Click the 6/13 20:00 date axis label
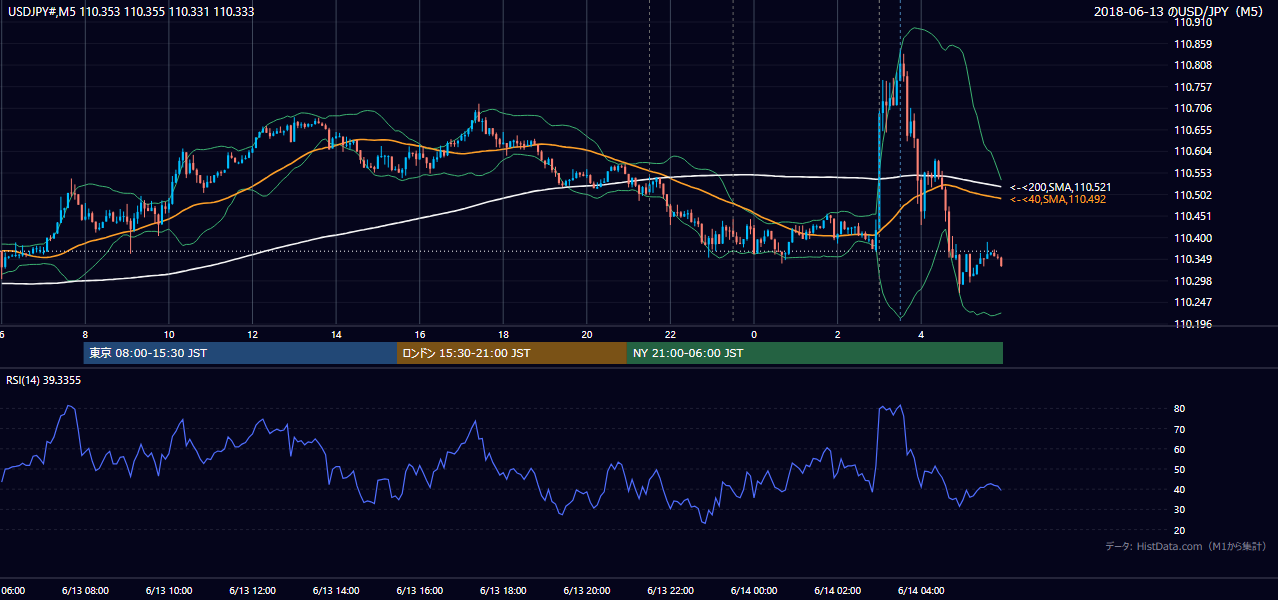 coord(587,591)
